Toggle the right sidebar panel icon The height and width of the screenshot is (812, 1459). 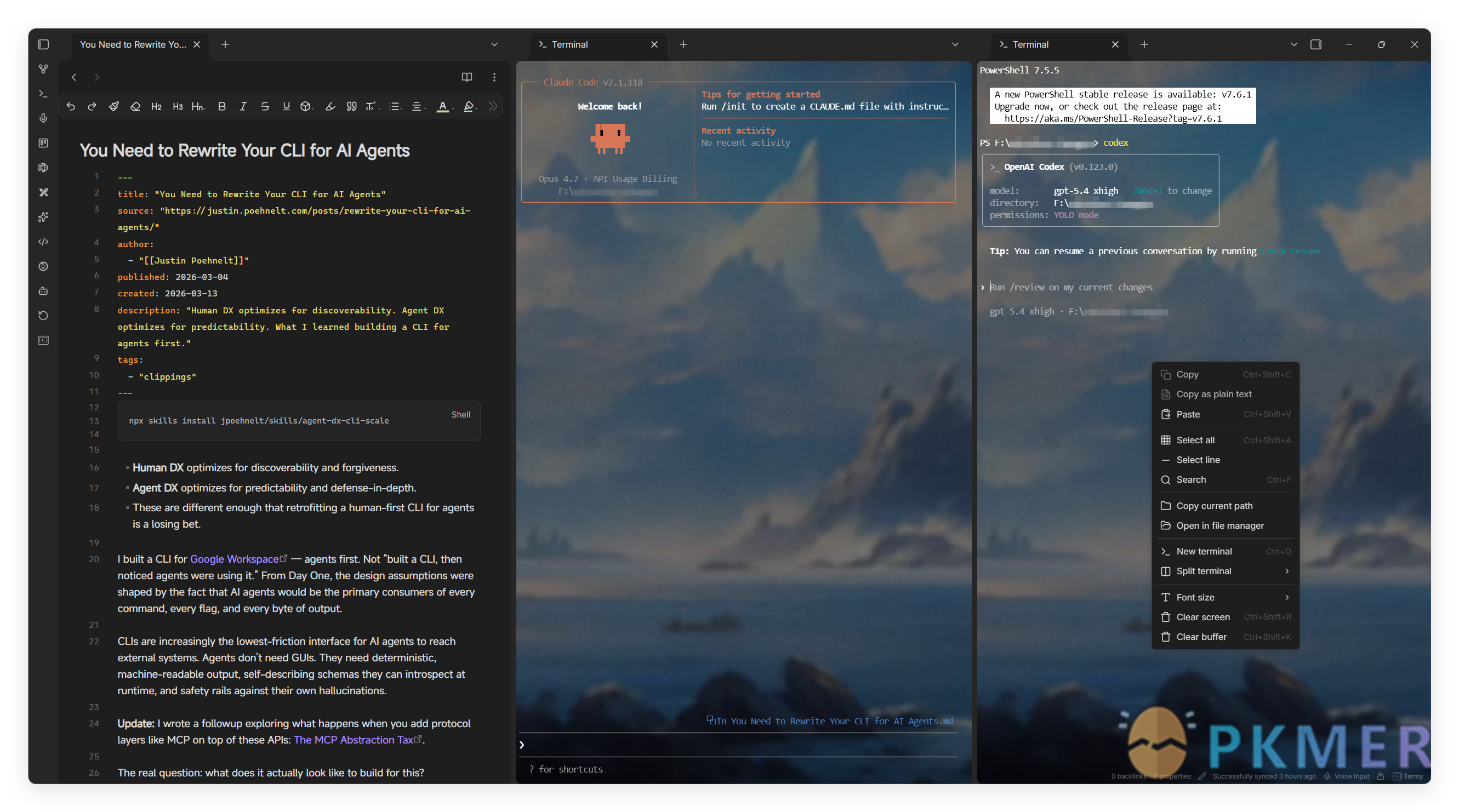[x=1316, y=44]
